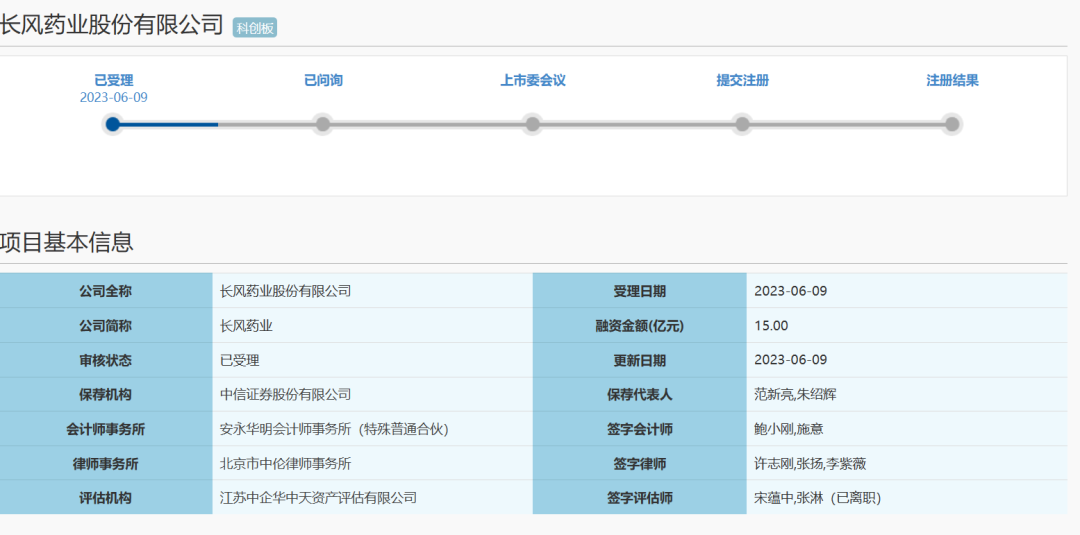Screen dimensions: 1080x535
Task: Click the grey 提交注册 progress node
Action: [x=742, y=125]
